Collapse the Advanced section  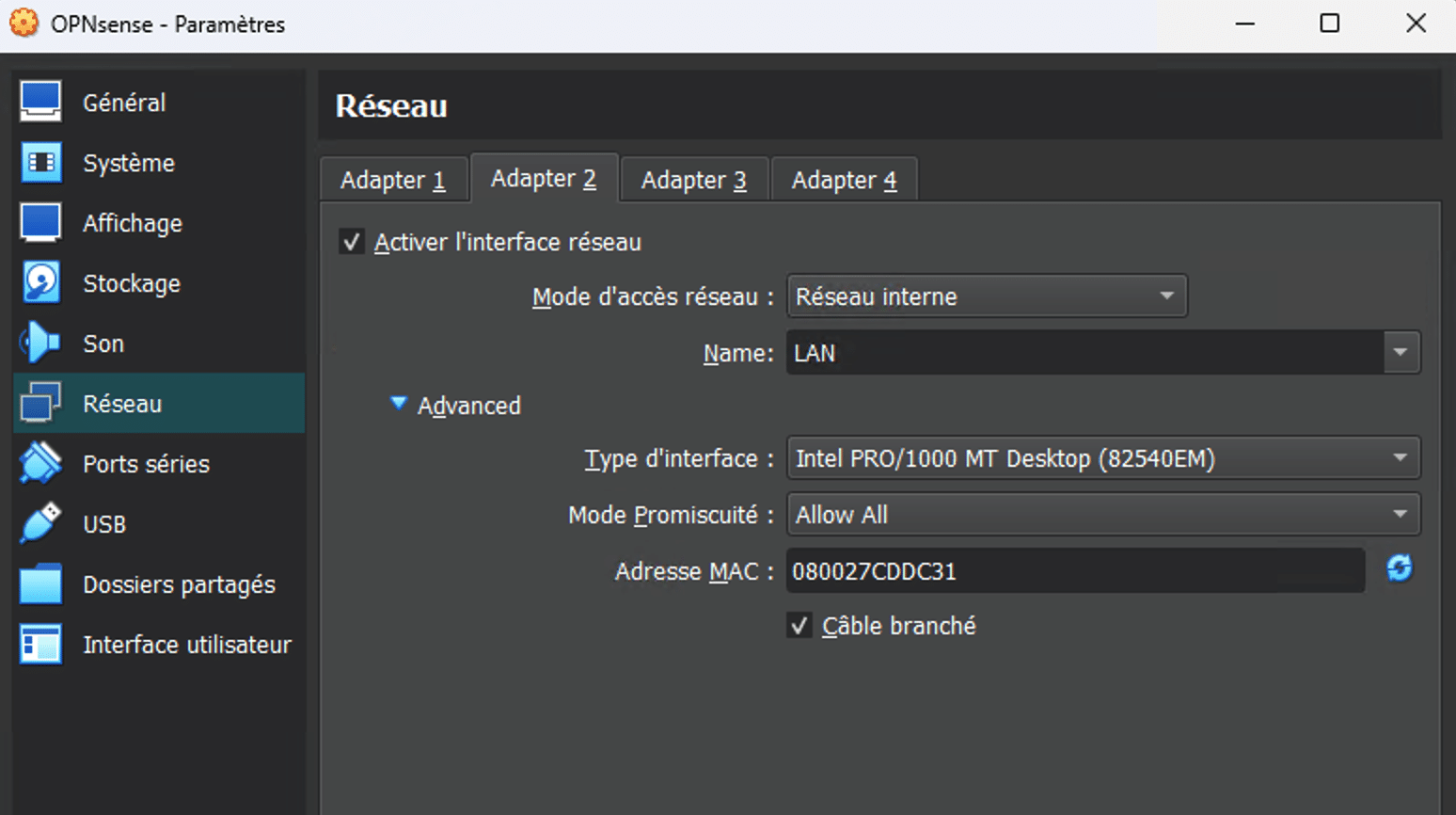(x=399, y=405)
